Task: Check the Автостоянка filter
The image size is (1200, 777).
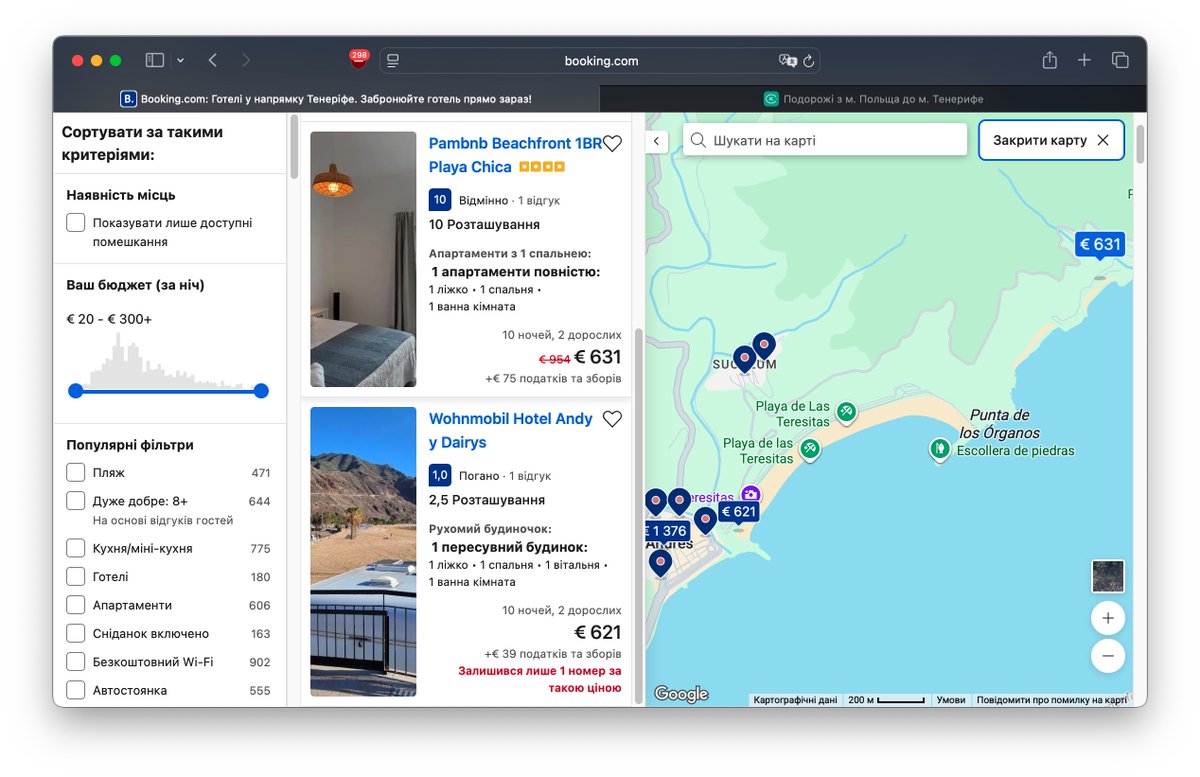Action: point(75,690)
